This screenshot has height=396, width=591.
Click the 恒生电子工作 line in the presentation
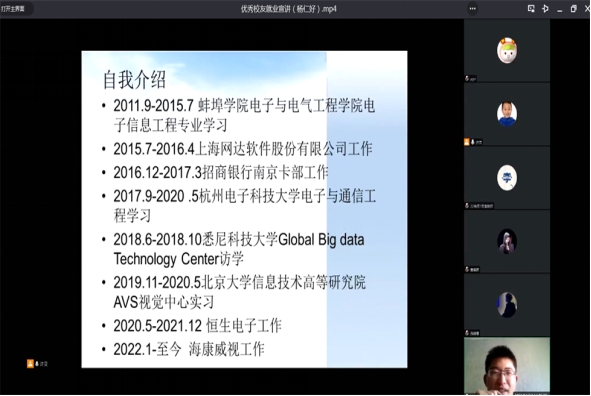point(197,326)
